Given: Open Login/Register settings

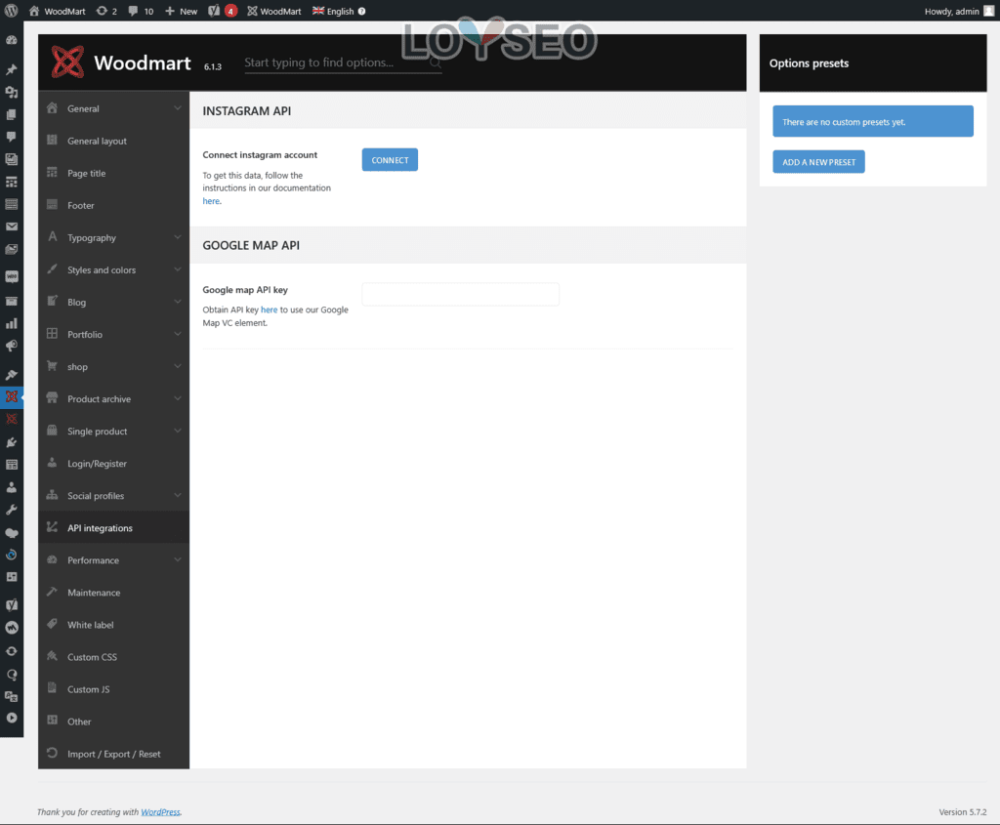Looking at the screenshot, I should [114, 464].
